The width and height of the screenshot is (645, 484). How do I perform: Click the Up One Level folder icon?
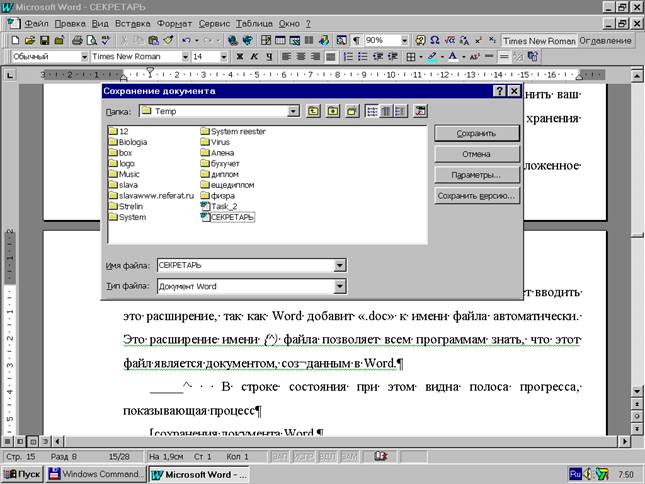(x=313, y=111)
